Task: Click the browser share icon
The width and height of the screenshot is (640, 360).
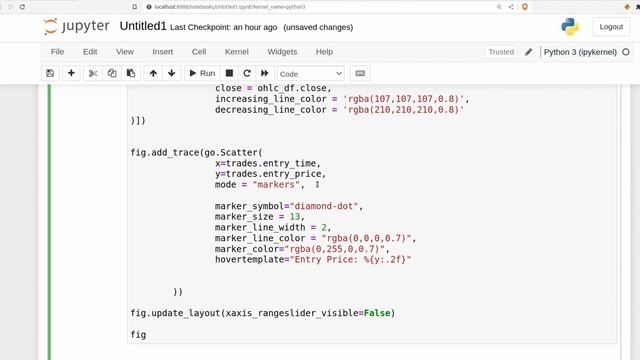Action: click(x=511, y=7)
